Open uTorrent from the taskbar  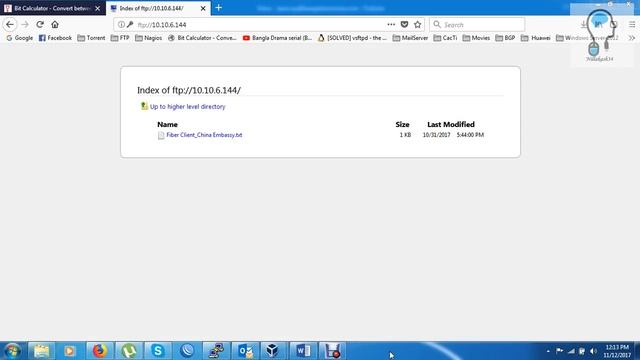tap(129, 351)
